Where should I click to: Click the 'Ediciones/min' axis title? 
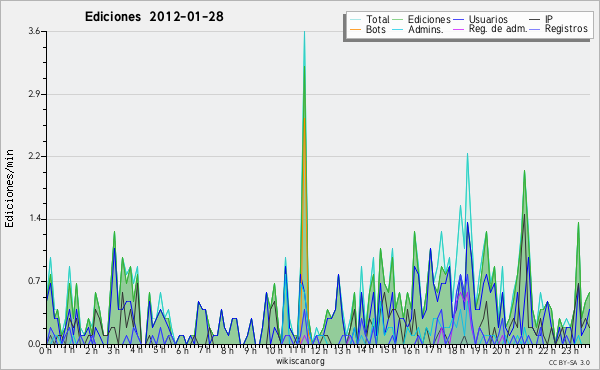9,188
